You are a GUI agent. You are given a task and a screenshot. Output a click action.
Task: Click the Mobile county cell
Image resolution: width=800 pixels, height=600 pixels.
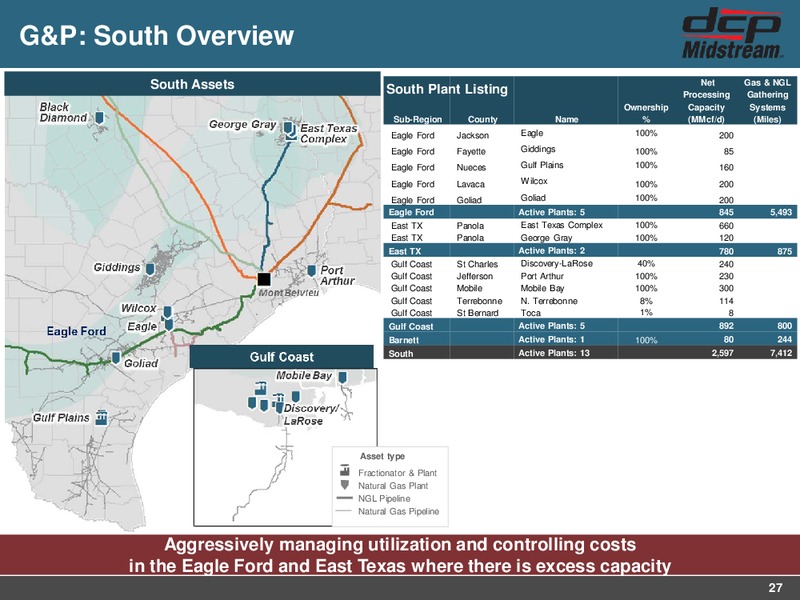469,288
